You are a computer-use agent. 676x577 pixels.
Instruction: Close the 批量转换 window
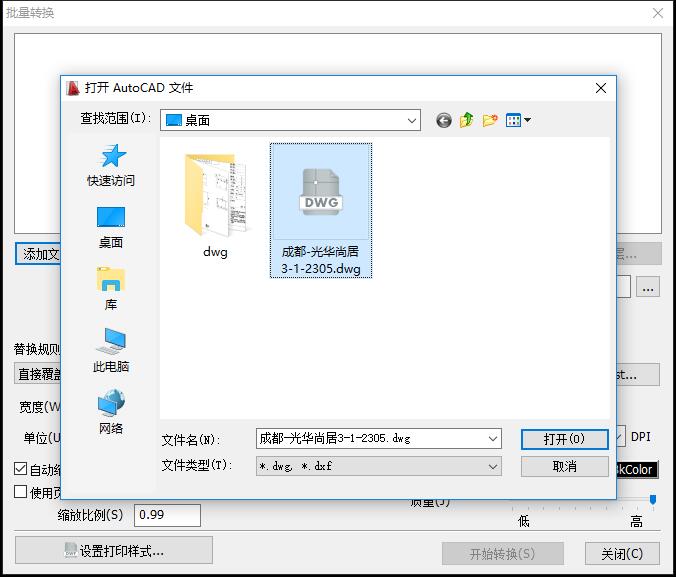(x=658, y=13)
